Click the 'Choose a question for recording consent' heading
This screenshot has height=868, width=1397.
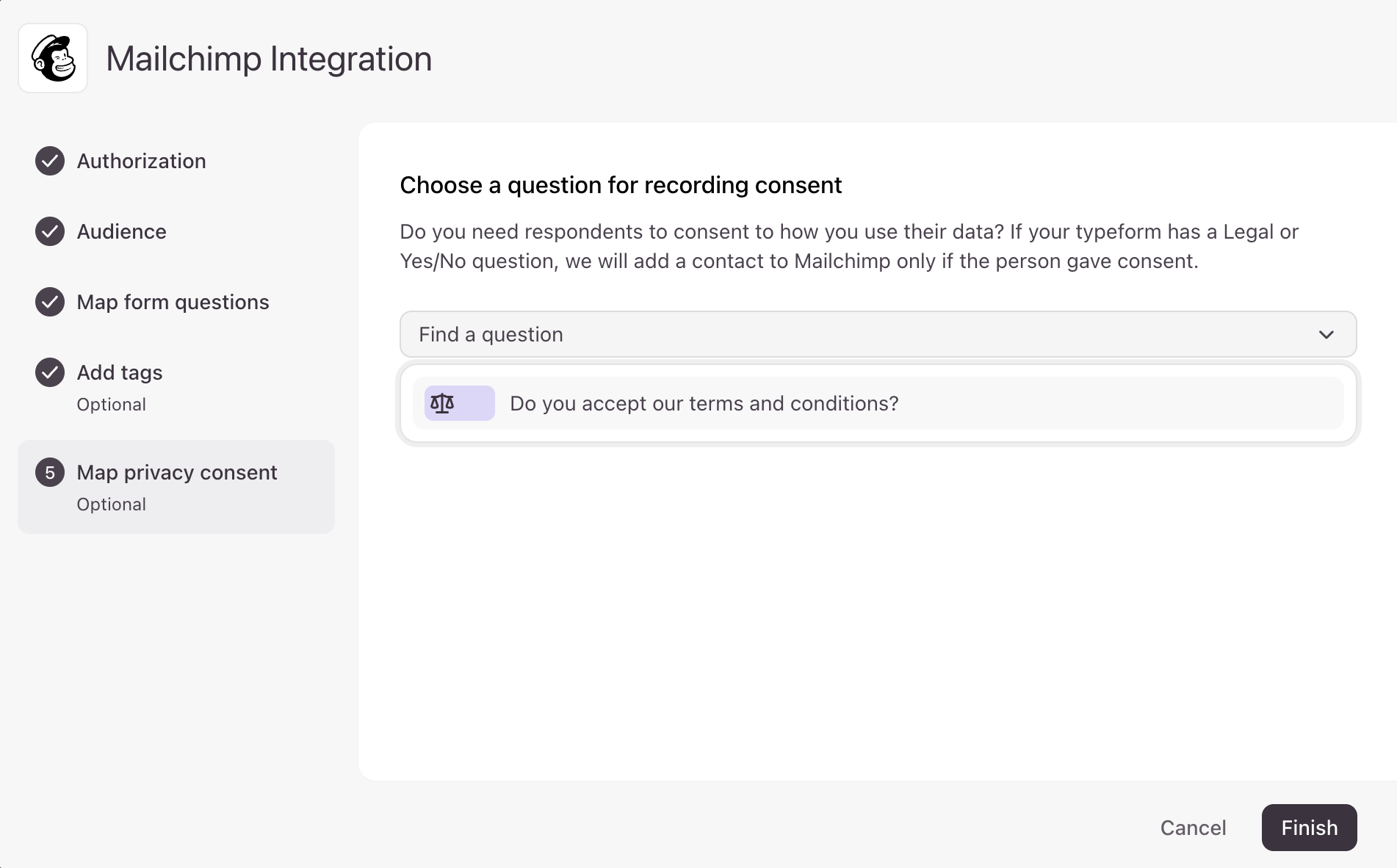pos(621,185)
